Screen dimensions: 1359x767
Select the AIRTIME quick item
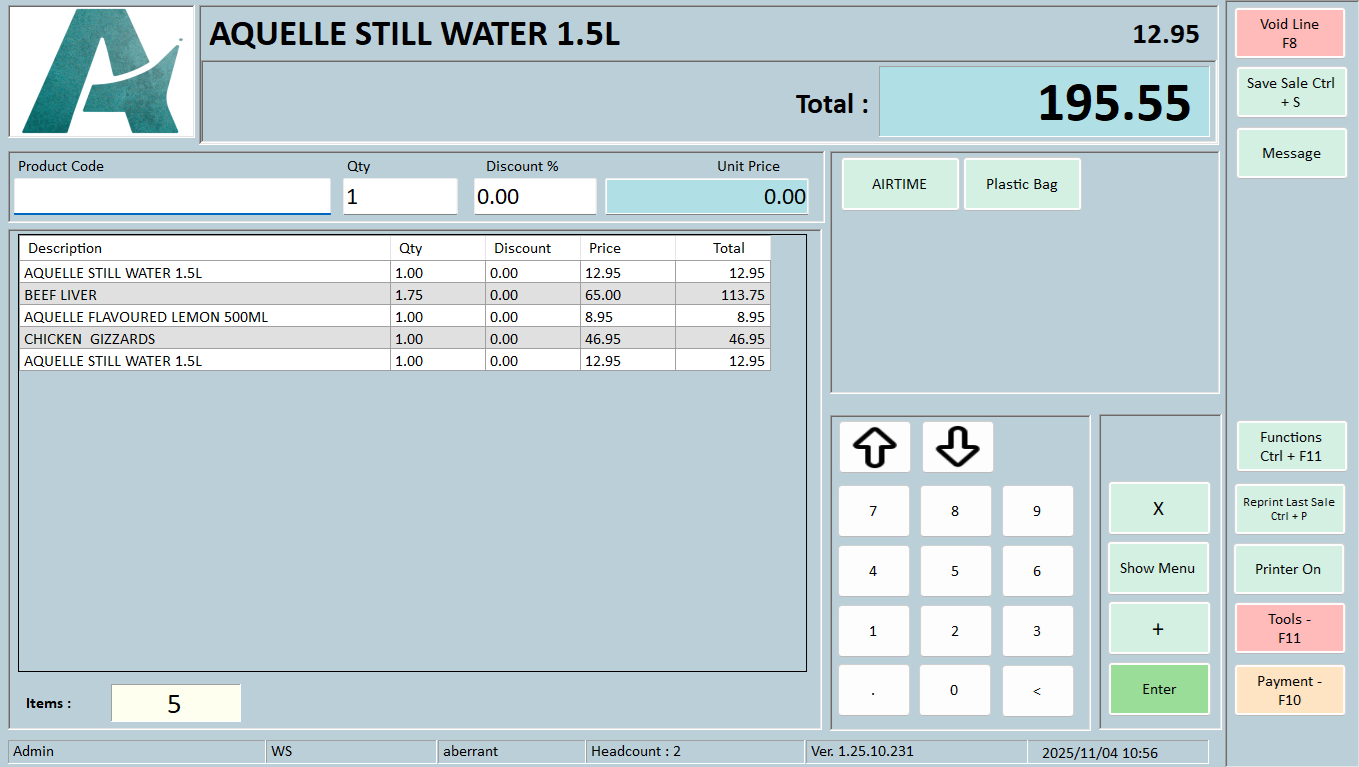898,184
